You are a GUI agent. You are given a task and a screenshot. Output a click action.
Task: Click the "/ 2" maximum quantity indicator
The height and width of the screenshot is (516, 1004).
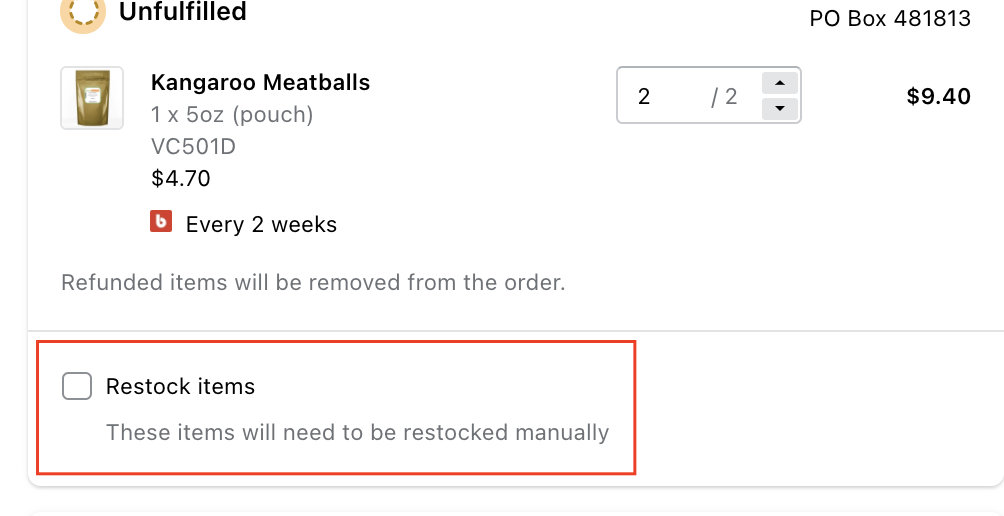724,96
